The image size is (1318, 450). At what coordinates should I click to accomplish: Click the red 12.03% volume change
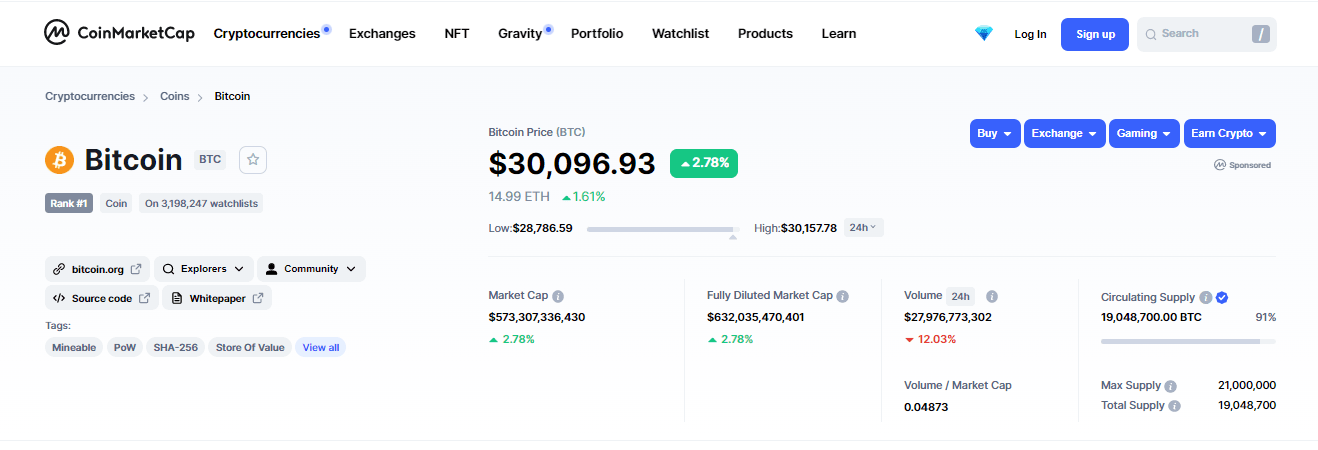[930, 339]
